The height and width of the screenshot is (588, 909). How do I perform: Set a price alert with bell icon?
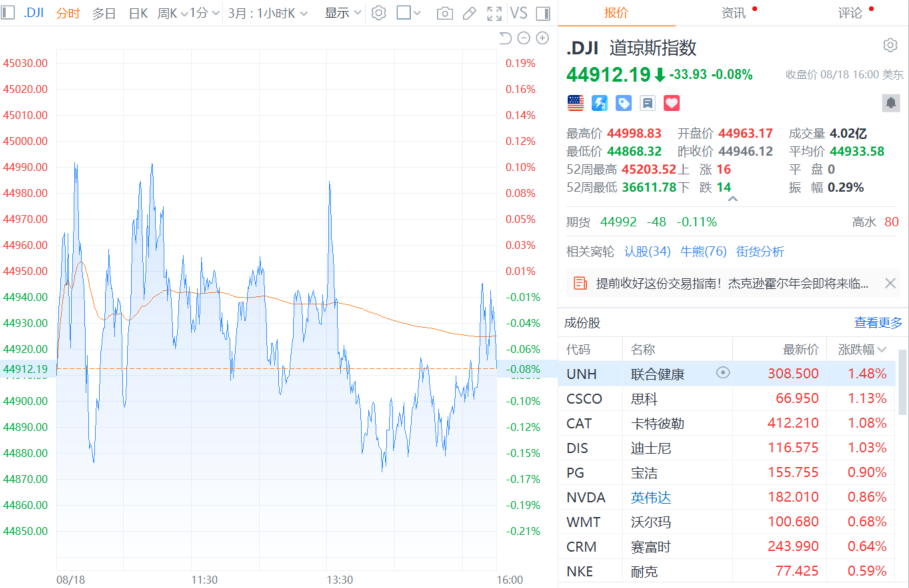click(891, 103)
